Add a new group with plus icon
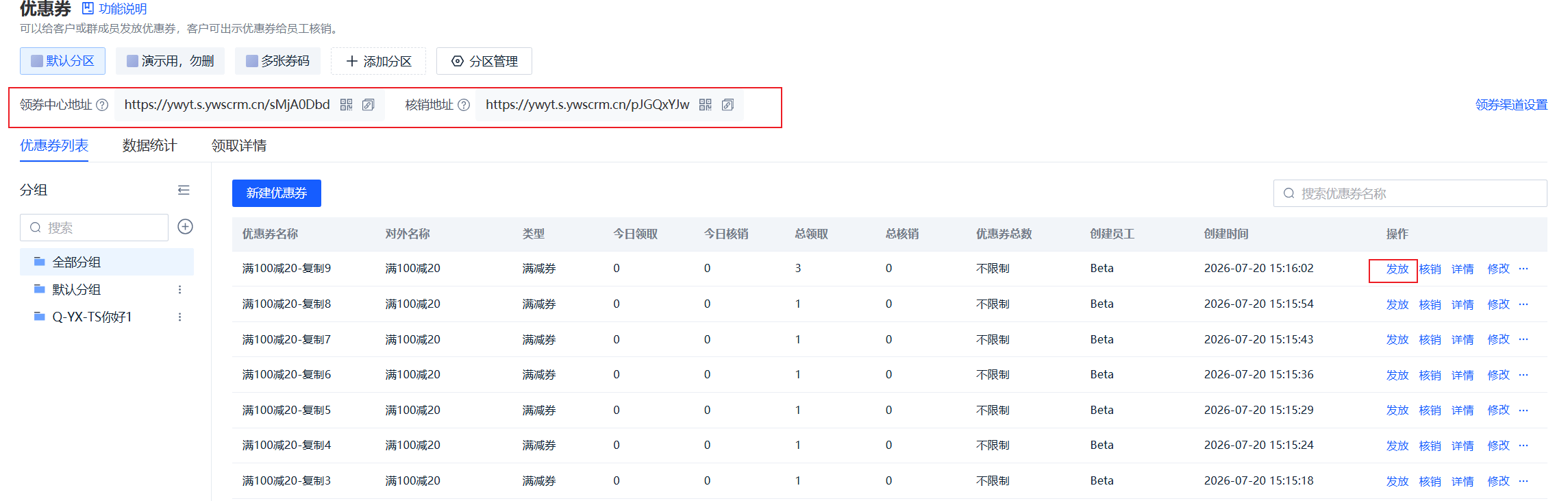 point(185,227)
